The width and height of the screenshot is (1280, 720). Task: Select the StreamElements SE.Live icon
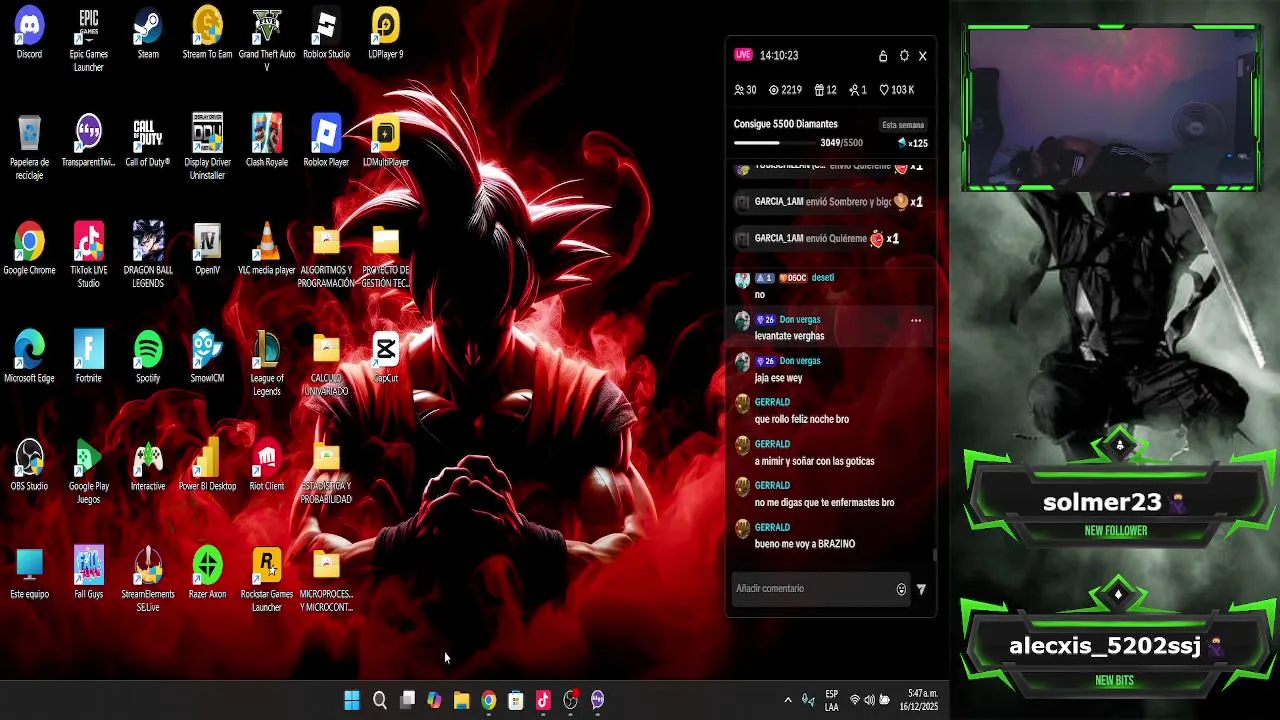tap(148, 580)
